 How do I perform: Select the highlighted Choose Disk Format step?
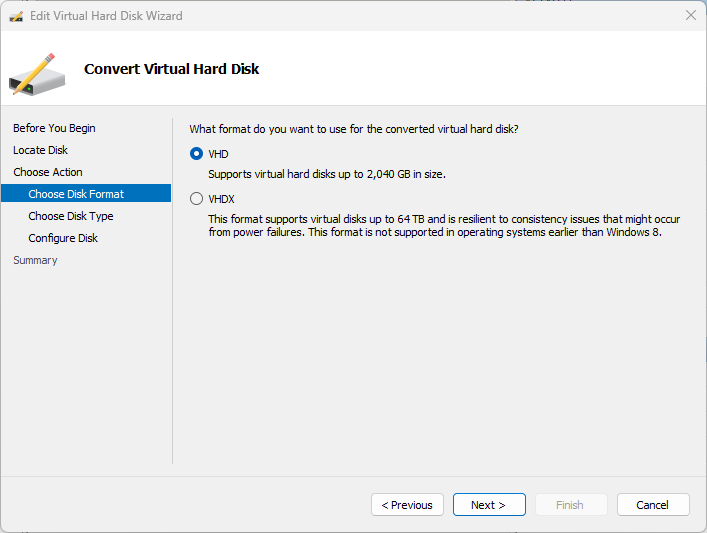76,194
